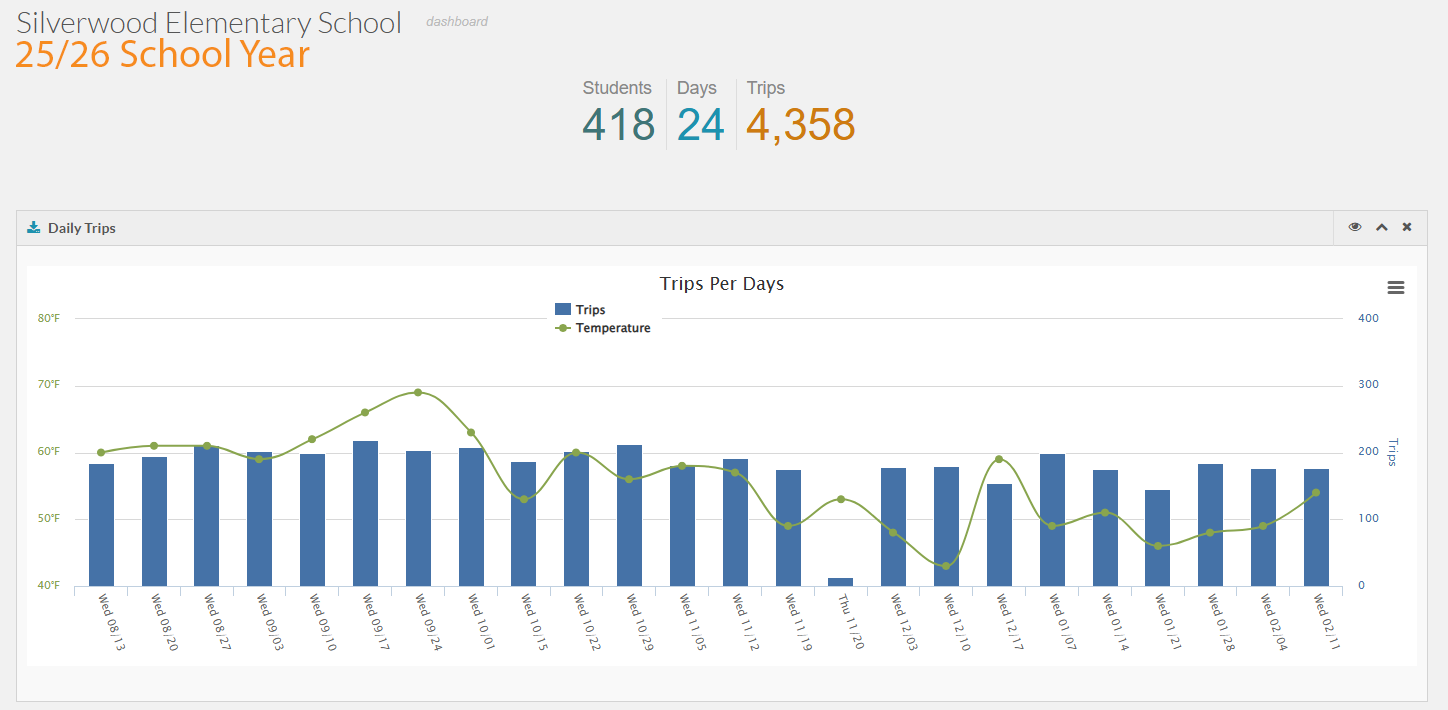1448x710 pixels.
Task: Toggle the eye visibility icon in panel header
Action: pyautogui.click(x=1355, y=227)
